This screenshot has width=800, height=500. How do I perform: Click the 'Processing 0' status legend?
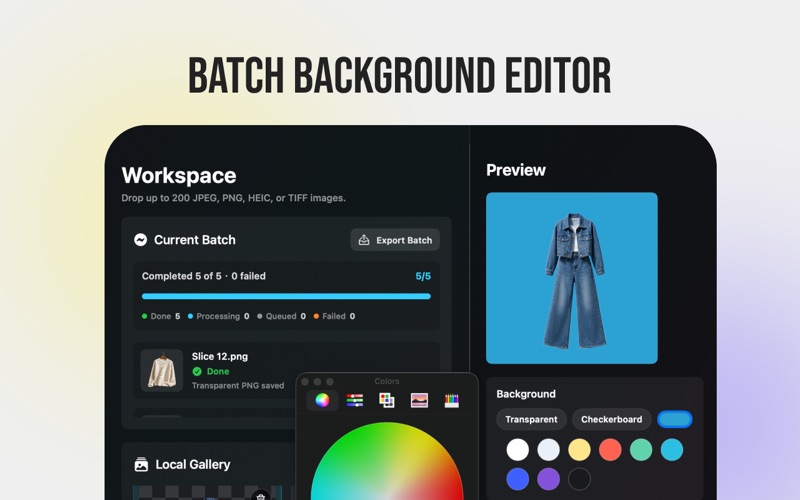(x=218, y=316)
